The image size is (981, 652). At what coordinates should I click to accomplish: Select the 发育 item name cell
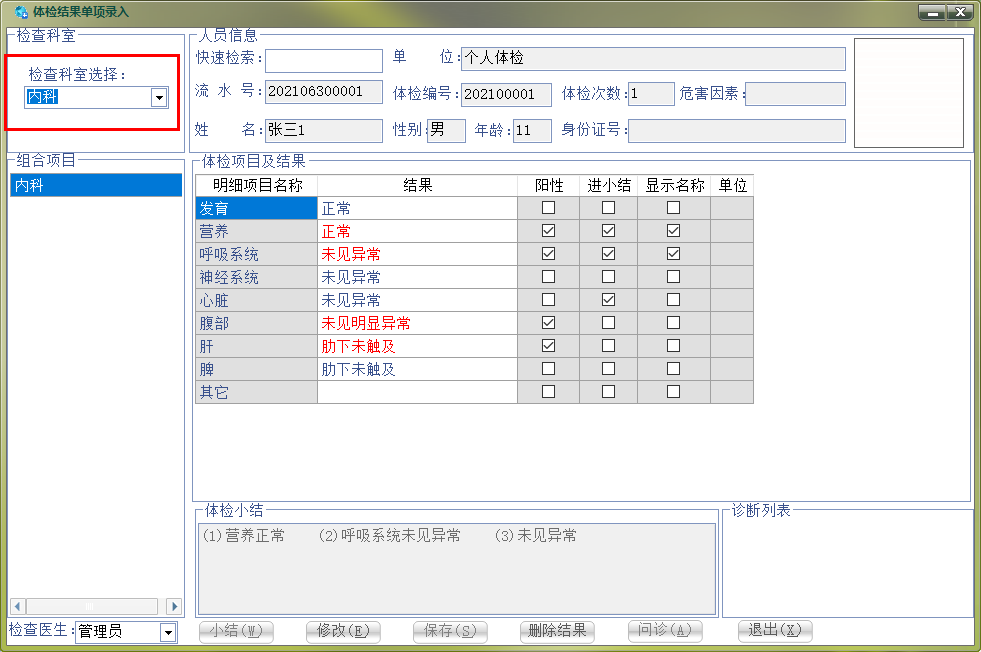click(257, 208)
